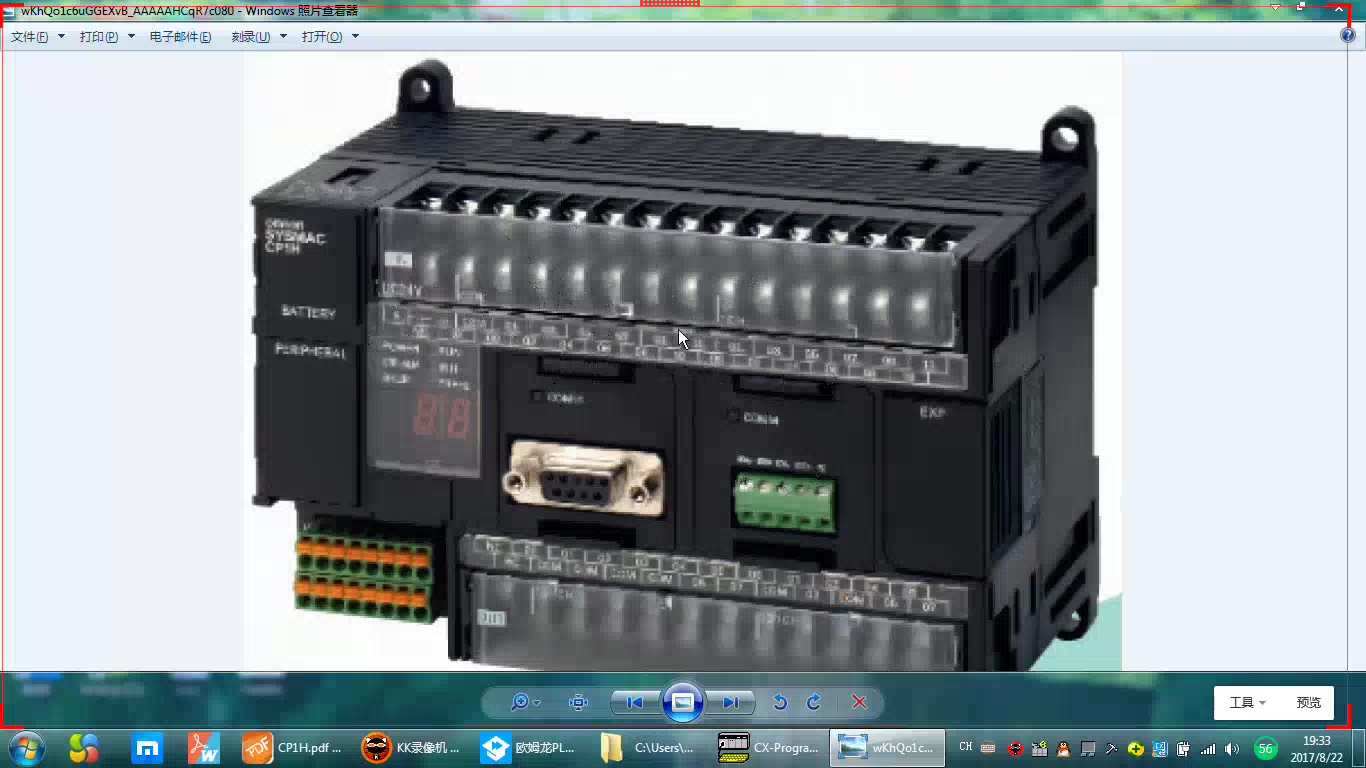Rotate the photo counterclockwise

(780, 703)
